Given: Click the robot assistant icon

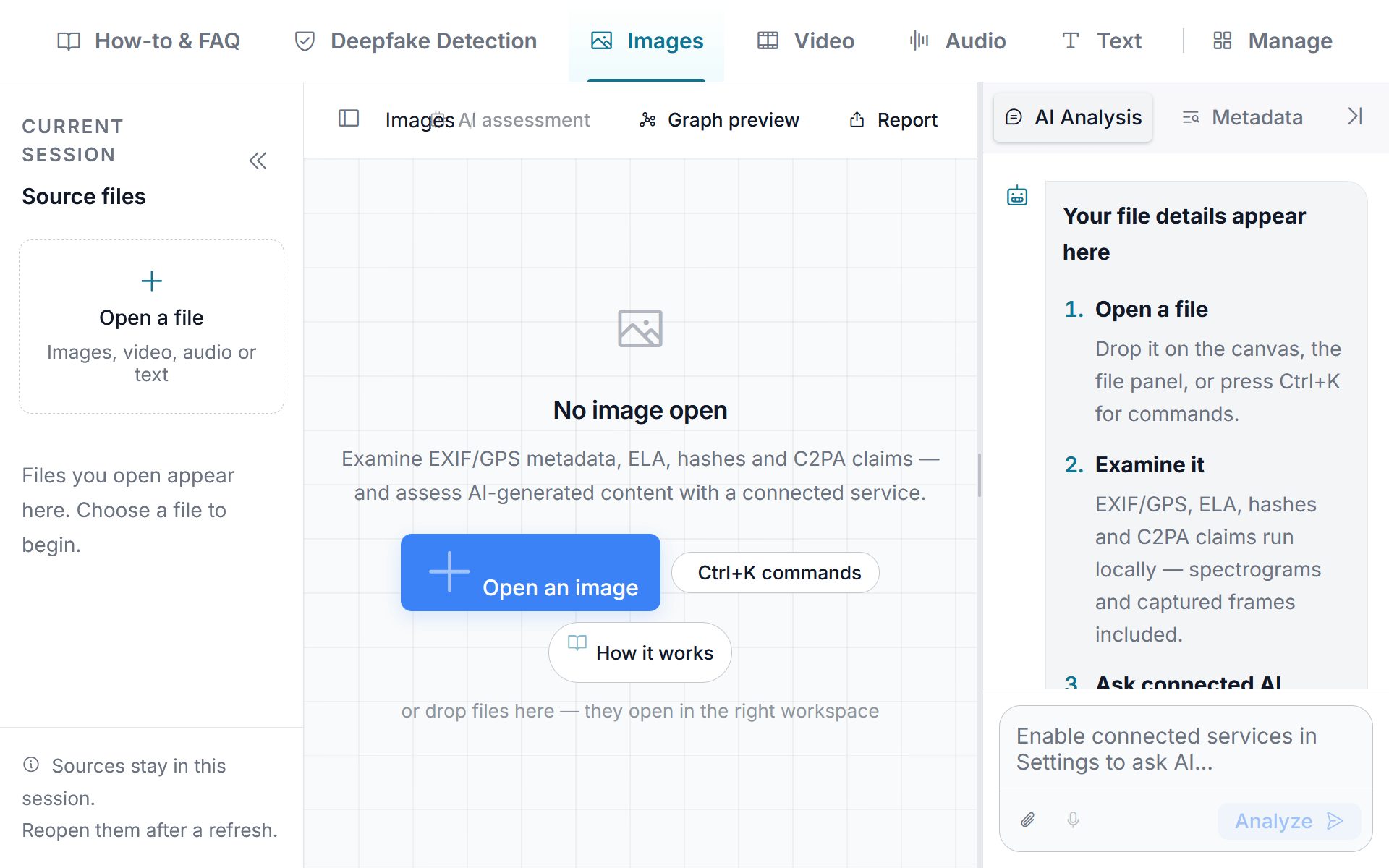Looking at the screenshot, I should coord(1017,195).
